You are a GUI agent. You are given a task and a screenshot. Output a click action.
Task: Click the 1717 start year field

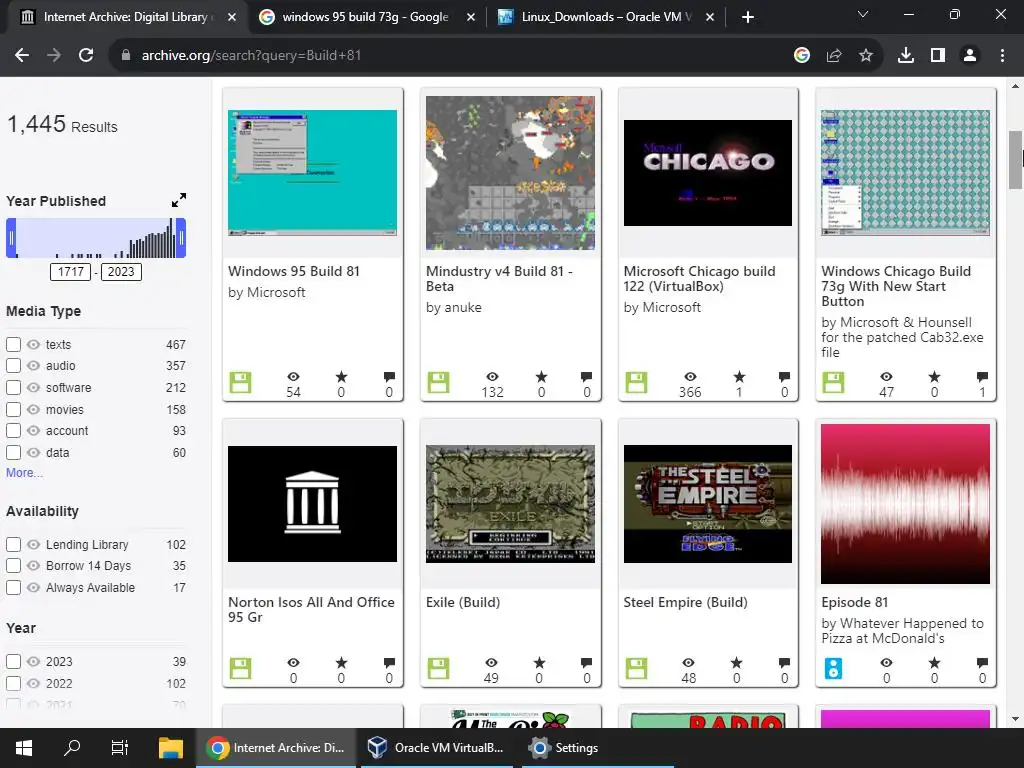(x=71, y=272)
